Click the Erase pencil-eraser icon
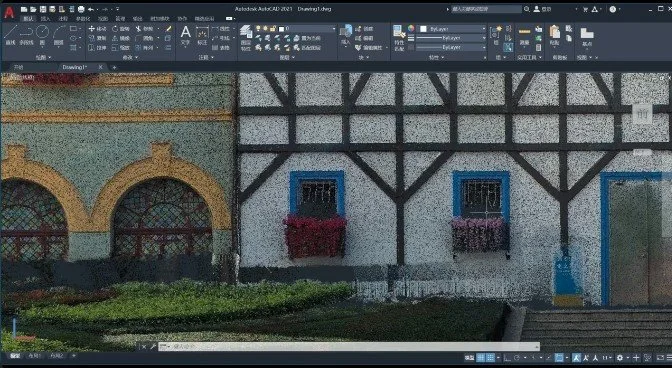 [x=168, y=29]
